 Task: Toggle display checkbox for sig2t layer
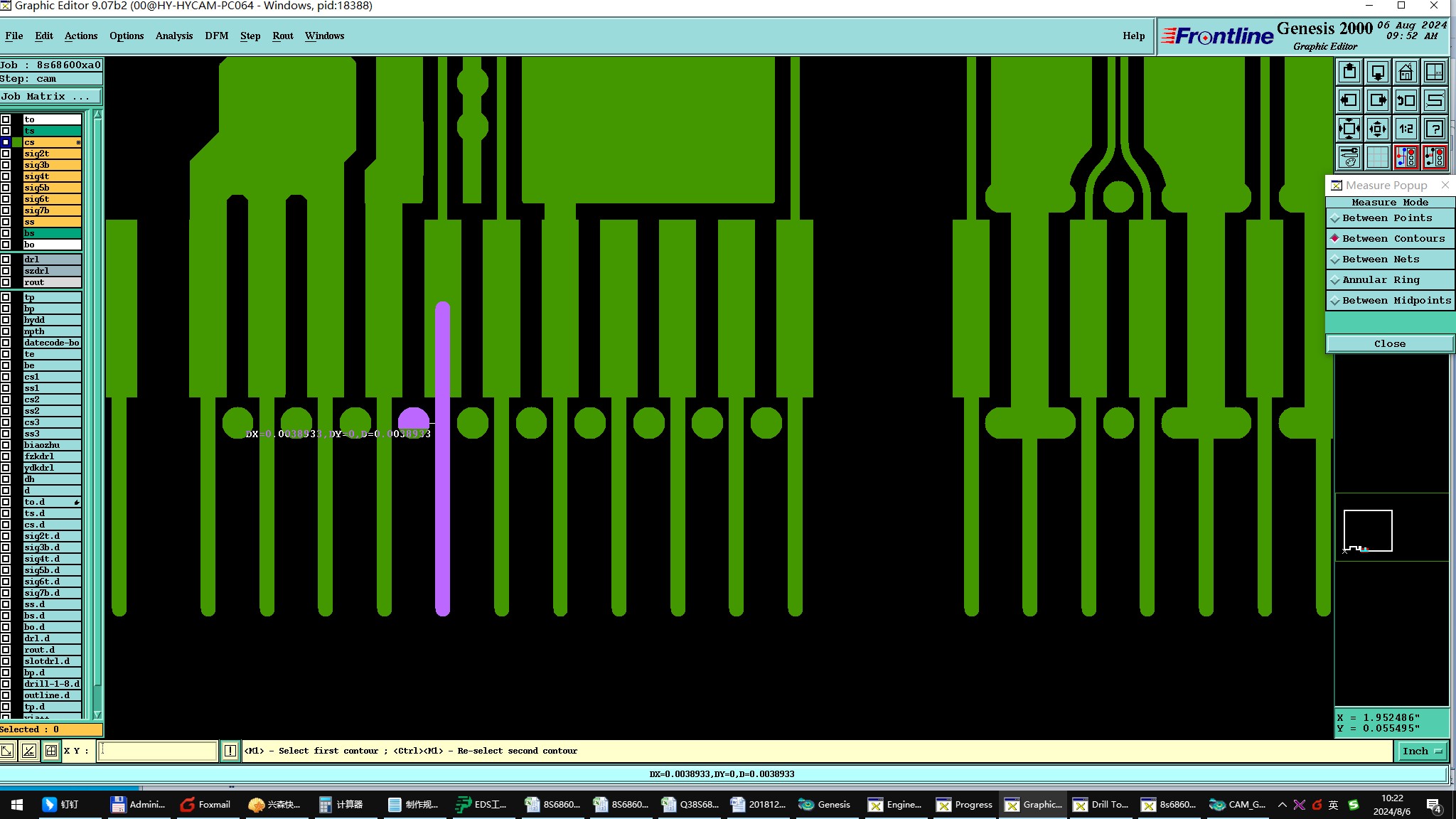pyautogui.click(x=6, y=154)
